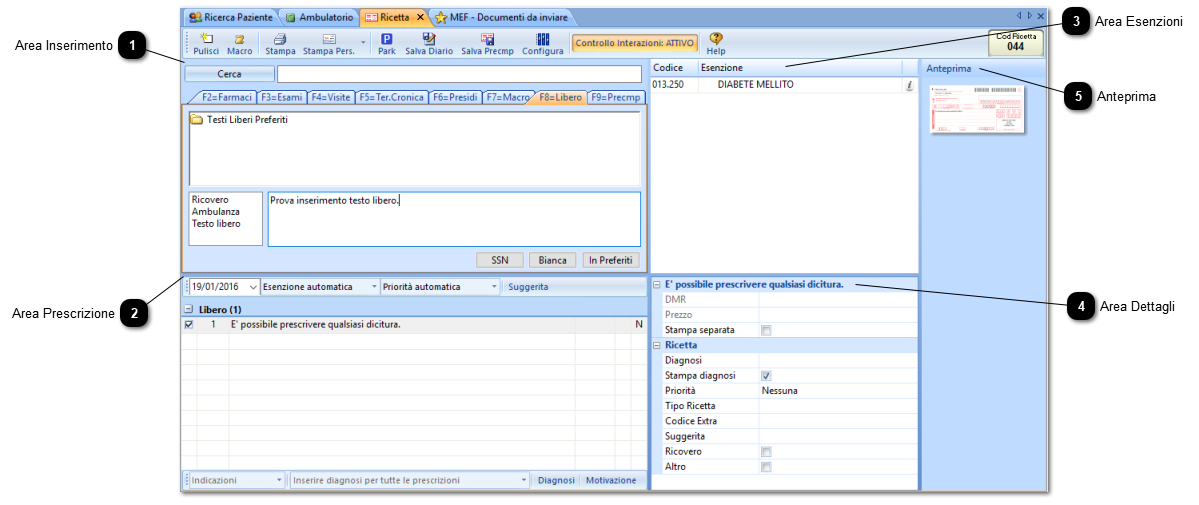Switch to the Ambulatorio tab
The height and width of the screenshot is (505, 1199).
319,17
